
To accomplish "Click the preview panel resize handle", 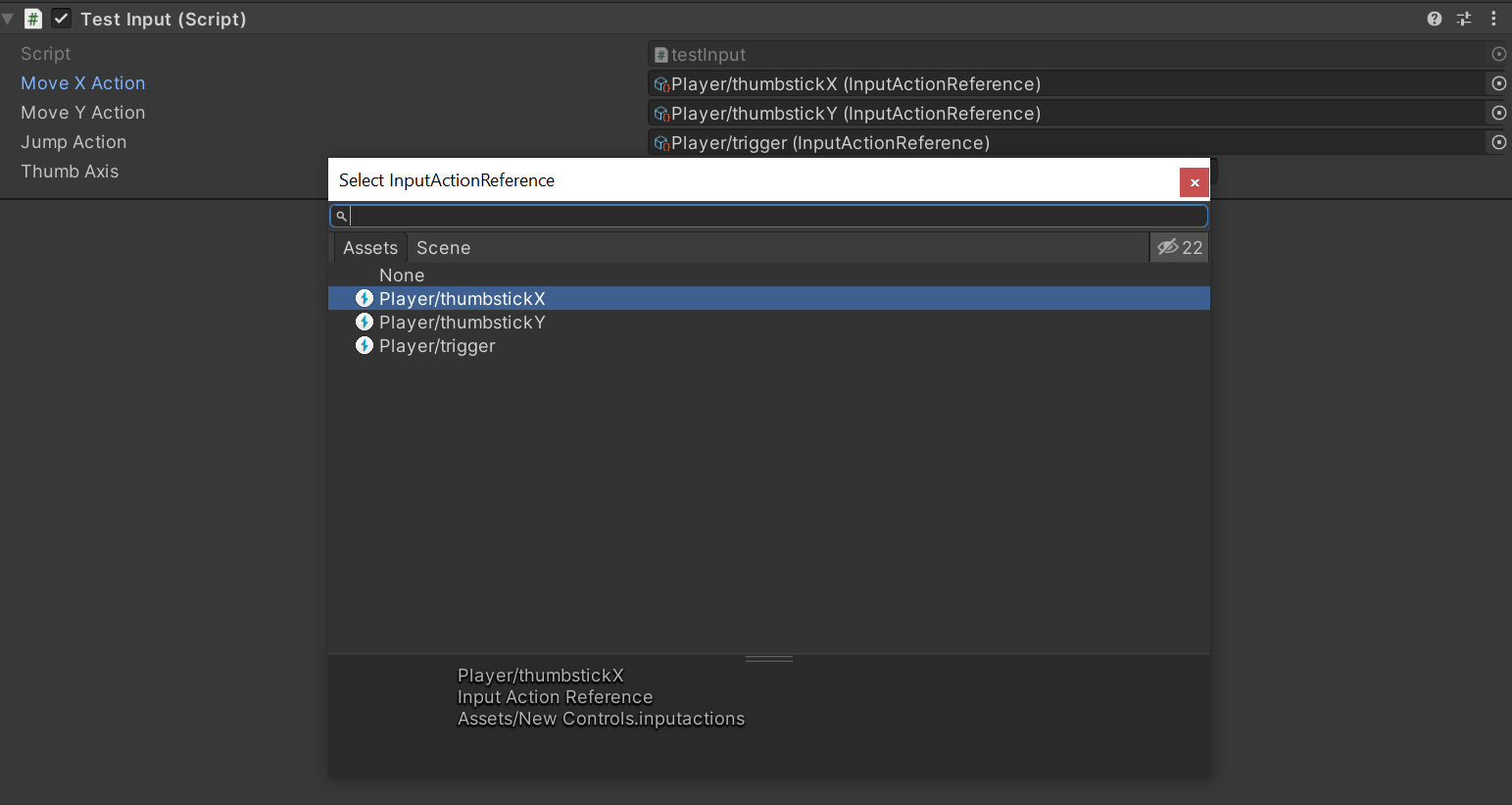I will [x=769, y=659].
